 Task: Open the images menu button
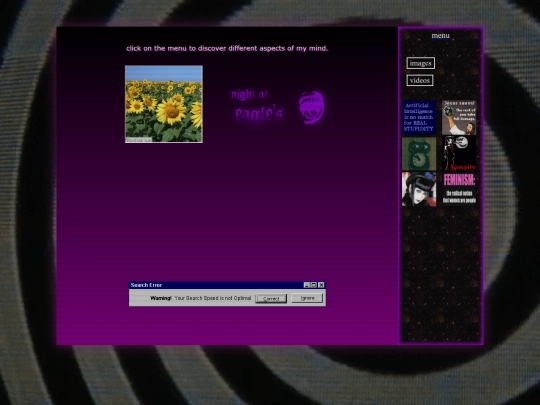[x=420, y=63]
